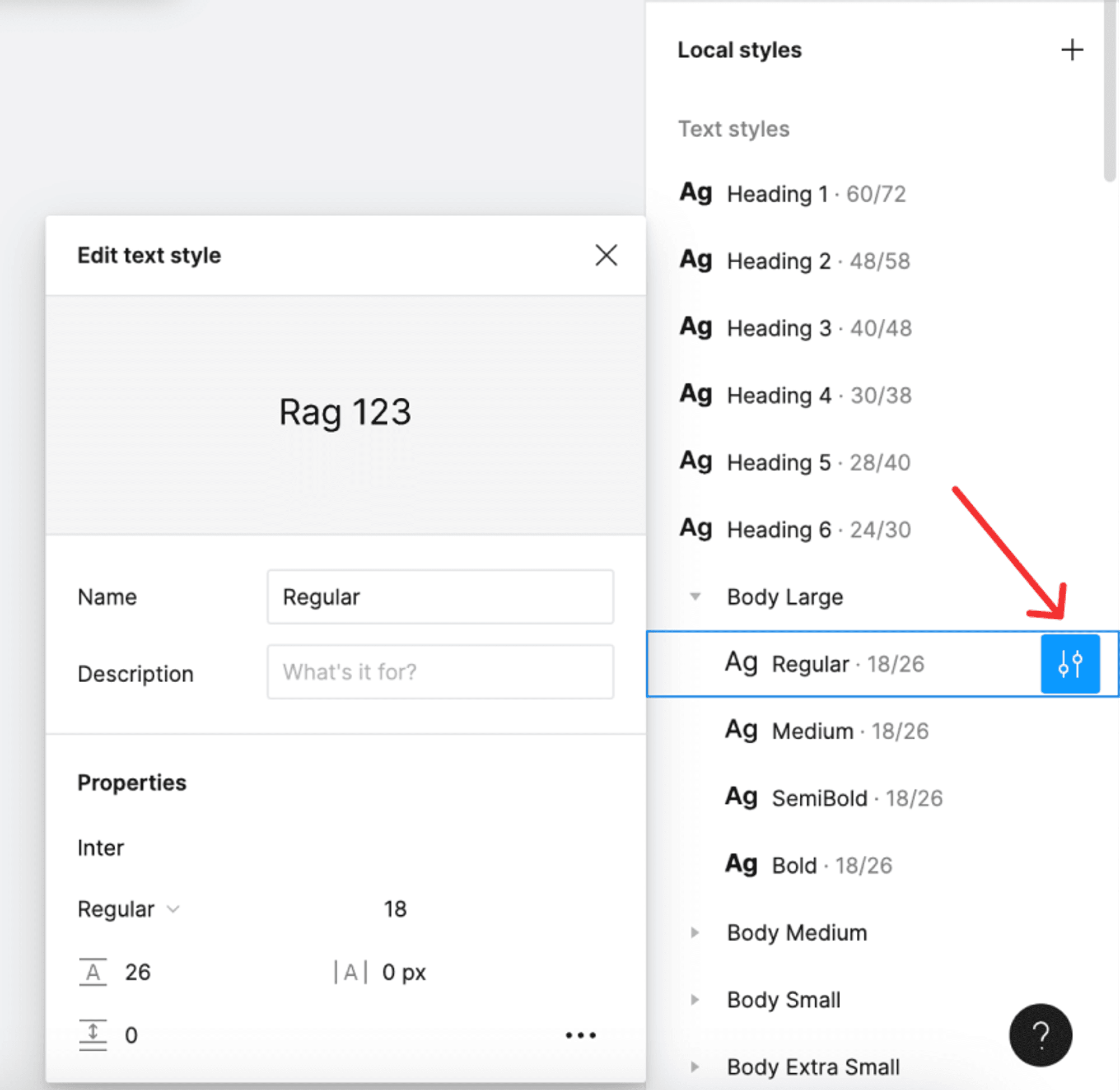The width and height of the screenshot is (1120, 1090).
Task: Click the line height icon
Action: click(x=93, y=972)
